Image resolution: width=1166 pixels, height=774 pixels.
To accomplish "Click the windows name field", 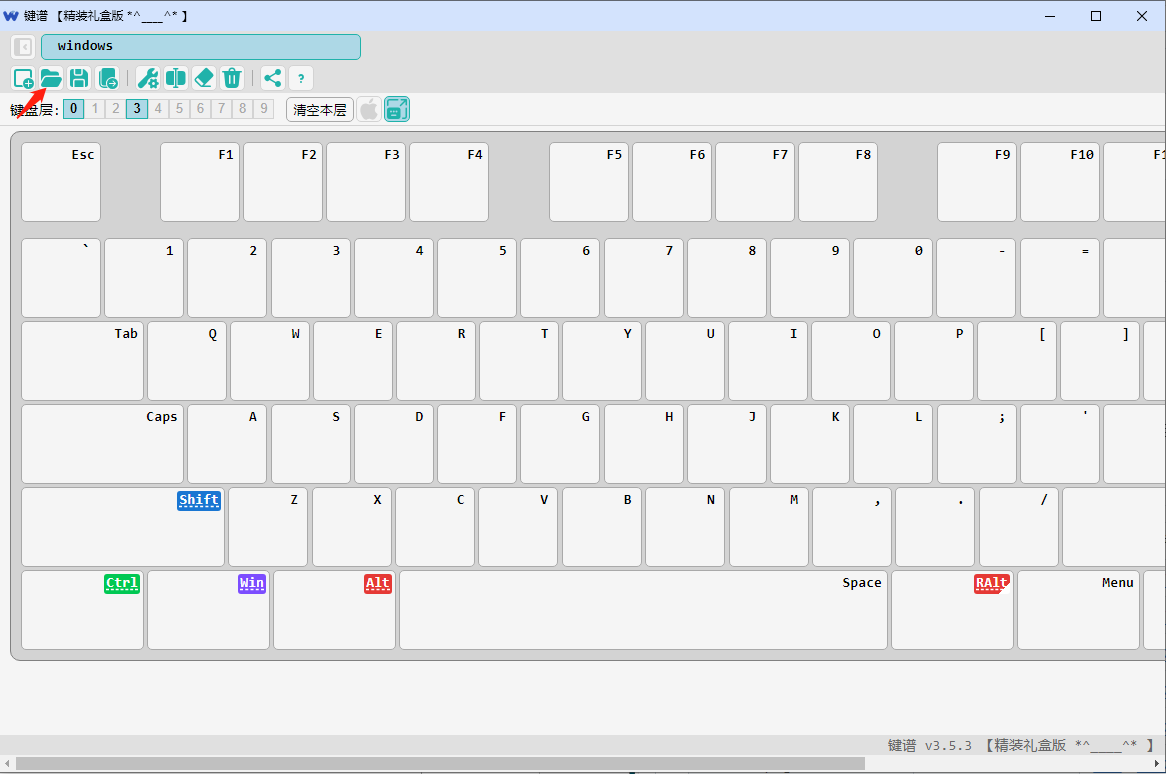I will 201,47.
